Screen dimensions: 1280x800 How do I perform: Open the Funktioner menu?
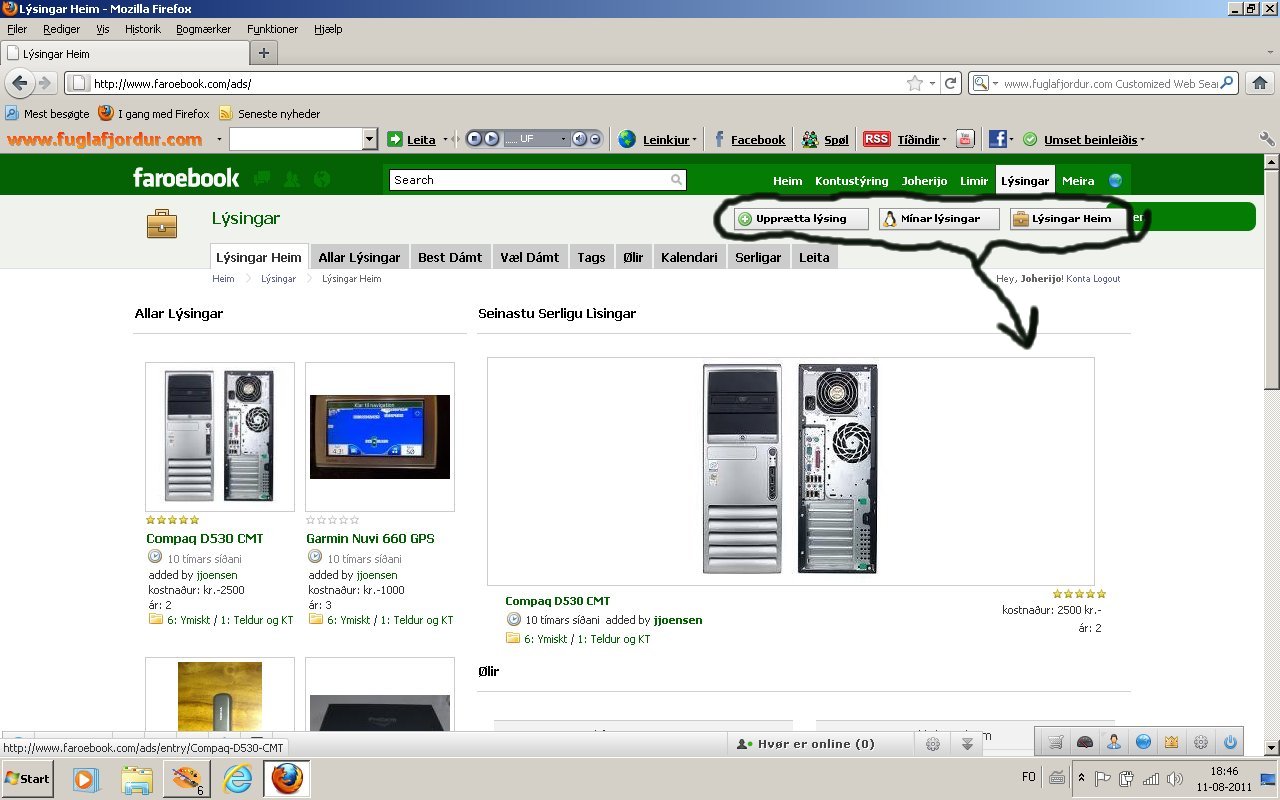pos(272,29)
